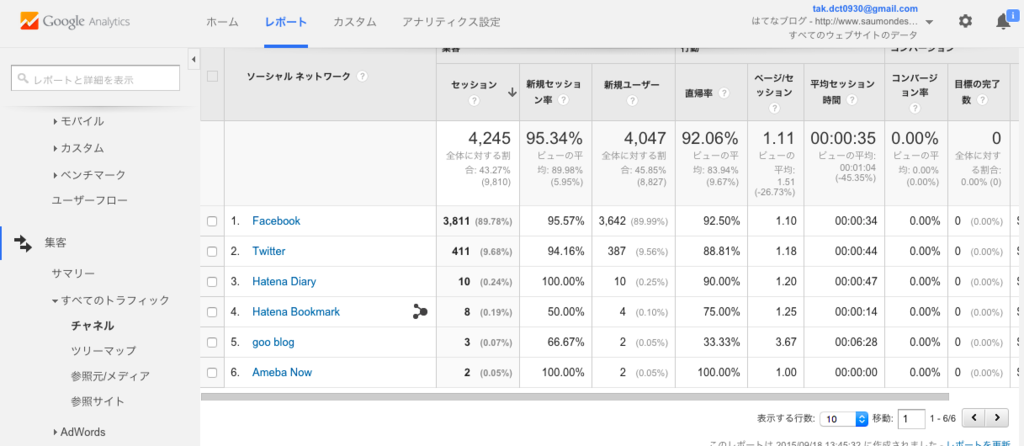Toggle the select-all checkbox in table header
The width and height of the screenshot is (1024, 446).
pyautogui.click(x=212, y=76)
